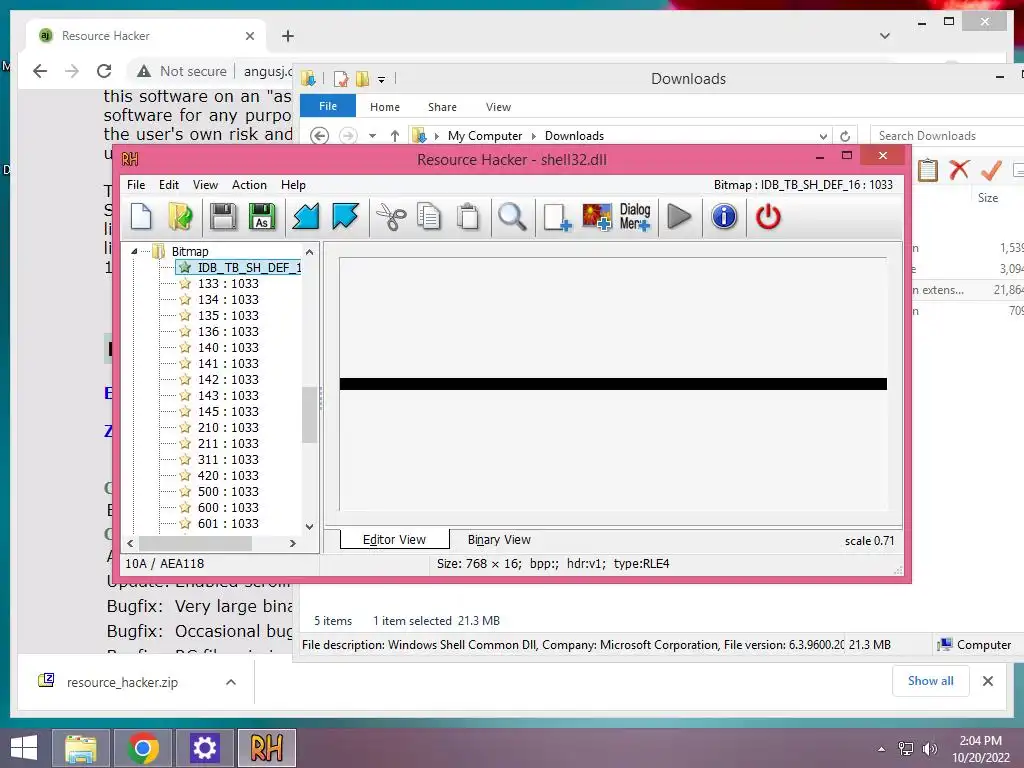Open the View ribbon tab in Downloads
1024x768 pixels.
pos(498,107)
